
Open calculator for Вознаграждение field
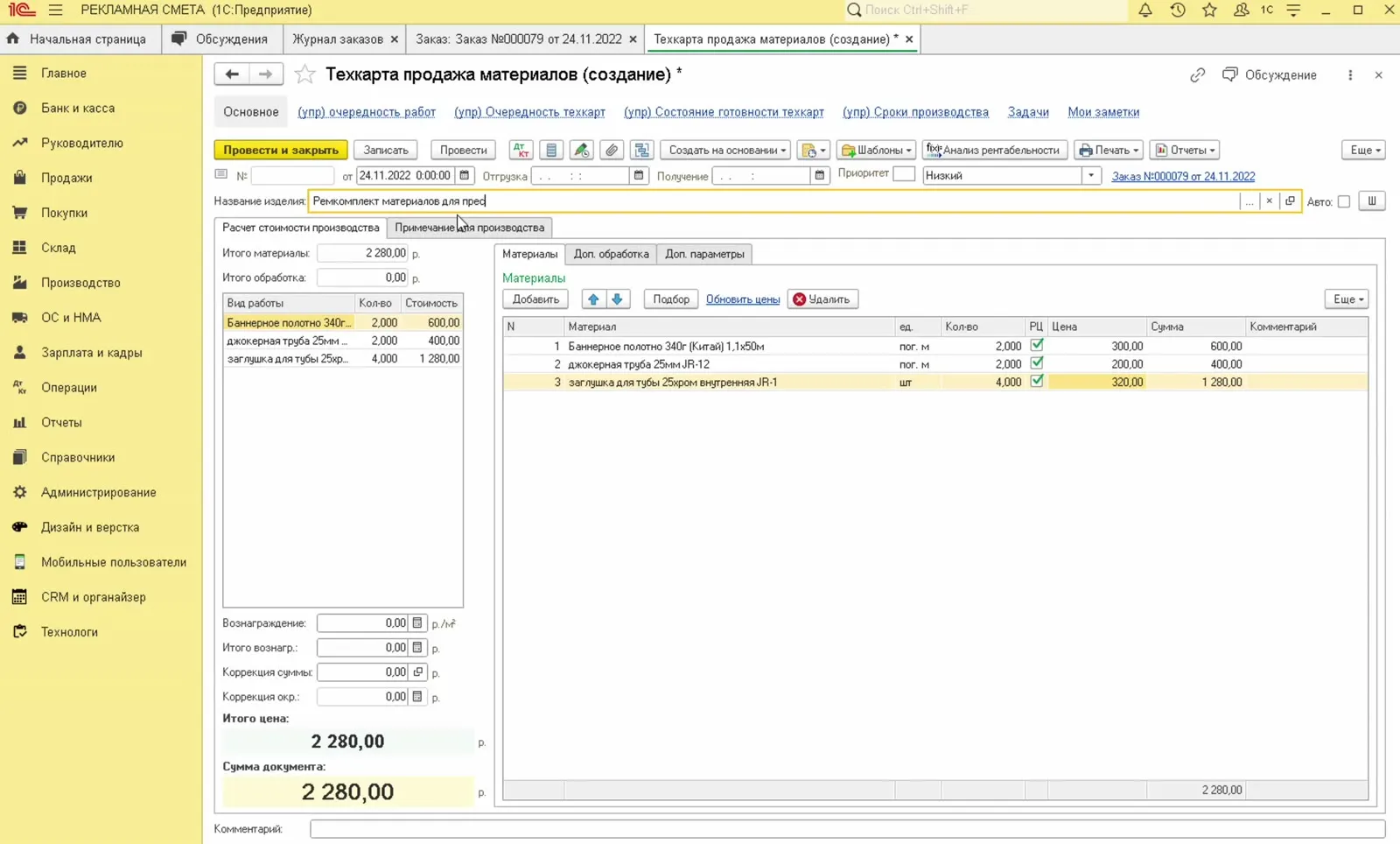[417, 623]
